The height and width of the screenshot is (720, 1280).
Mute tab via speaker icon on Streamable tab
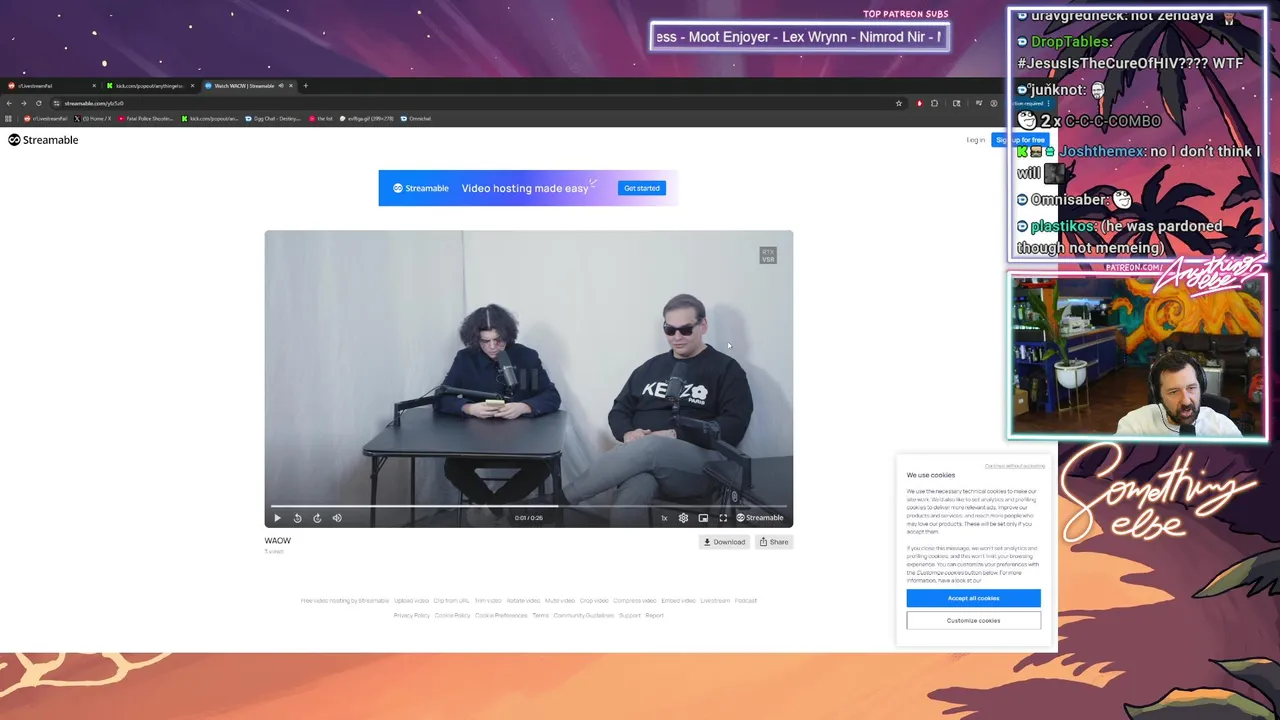click(281, 86)
